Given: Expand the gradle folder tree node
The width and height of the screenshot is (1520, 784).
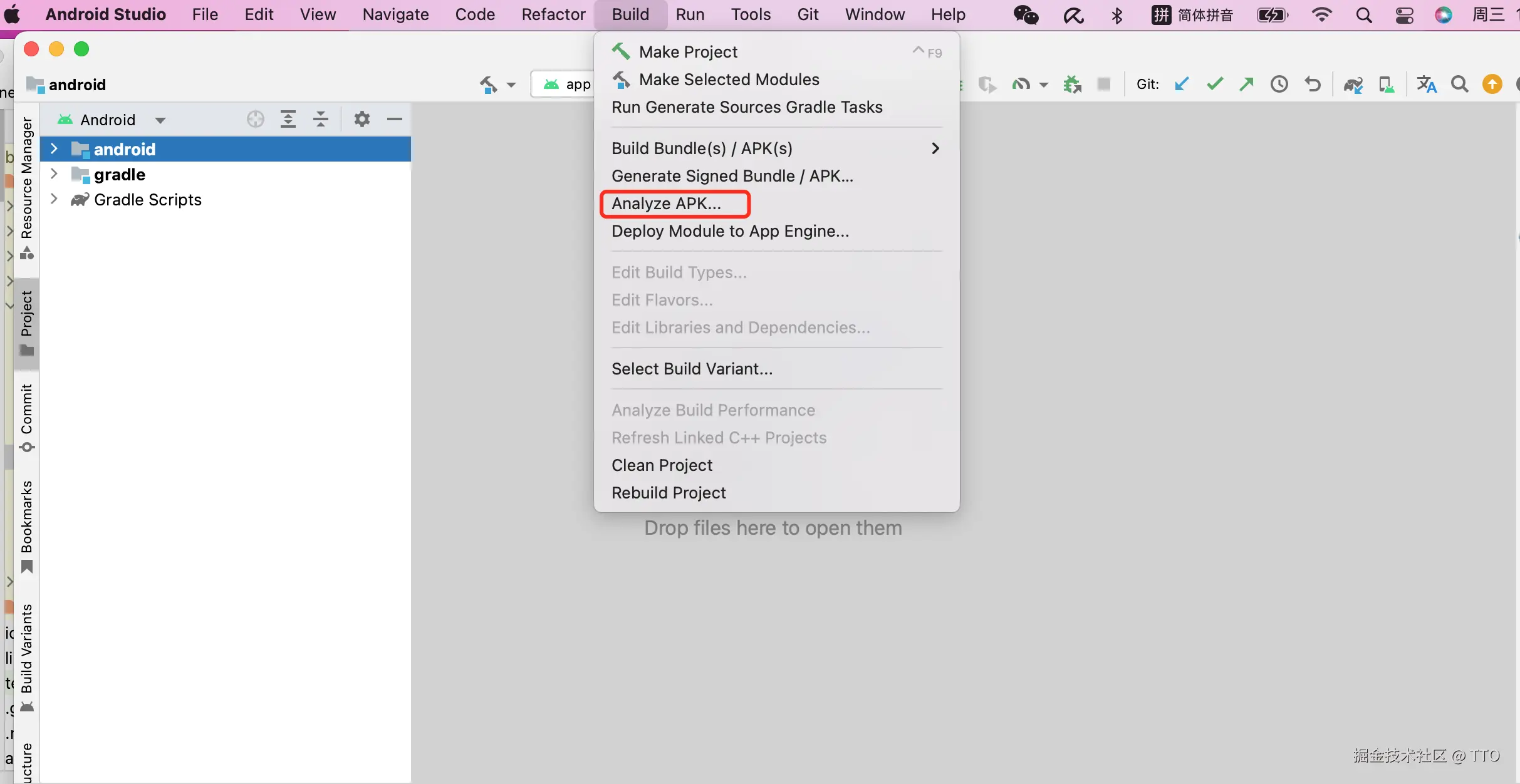Looking at the screenshot, I should point(54,174).
